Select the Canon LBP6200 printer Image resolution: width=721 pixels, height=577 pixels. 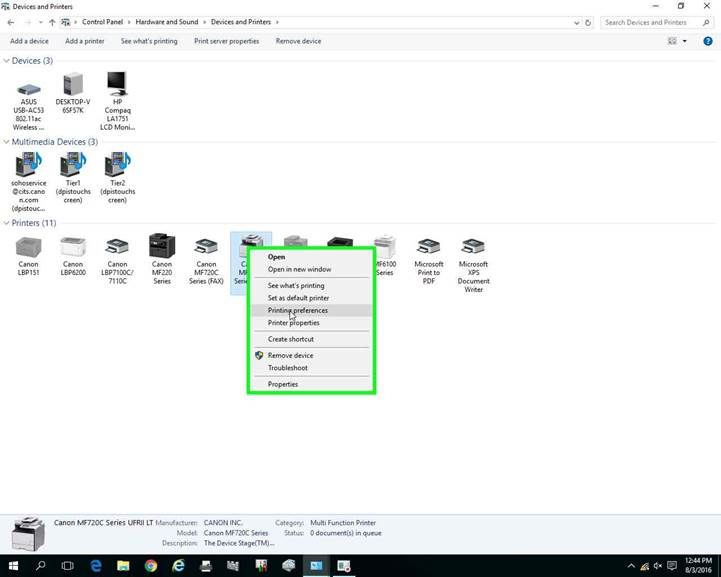pyautogui.click(x=73, y=256)
